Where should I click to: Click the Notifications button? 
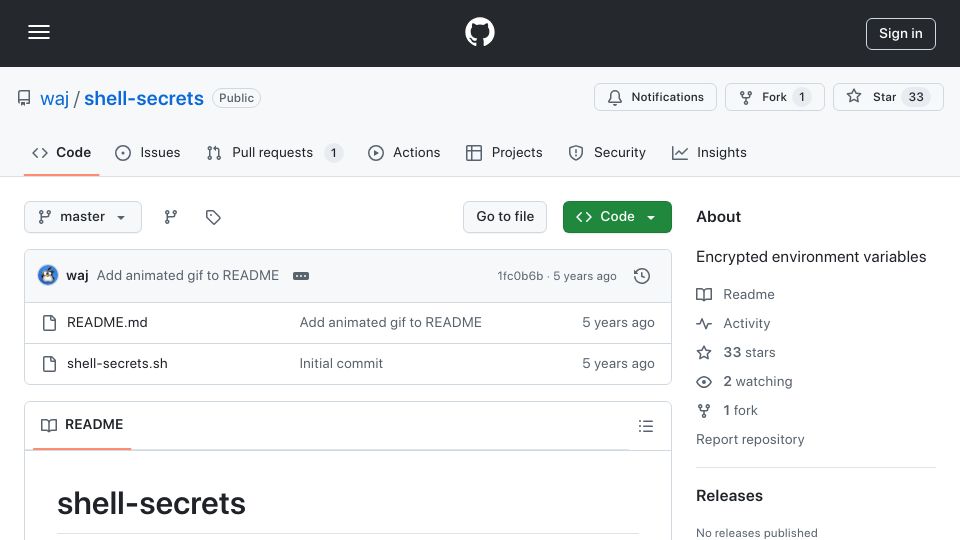tap(655, 97)
